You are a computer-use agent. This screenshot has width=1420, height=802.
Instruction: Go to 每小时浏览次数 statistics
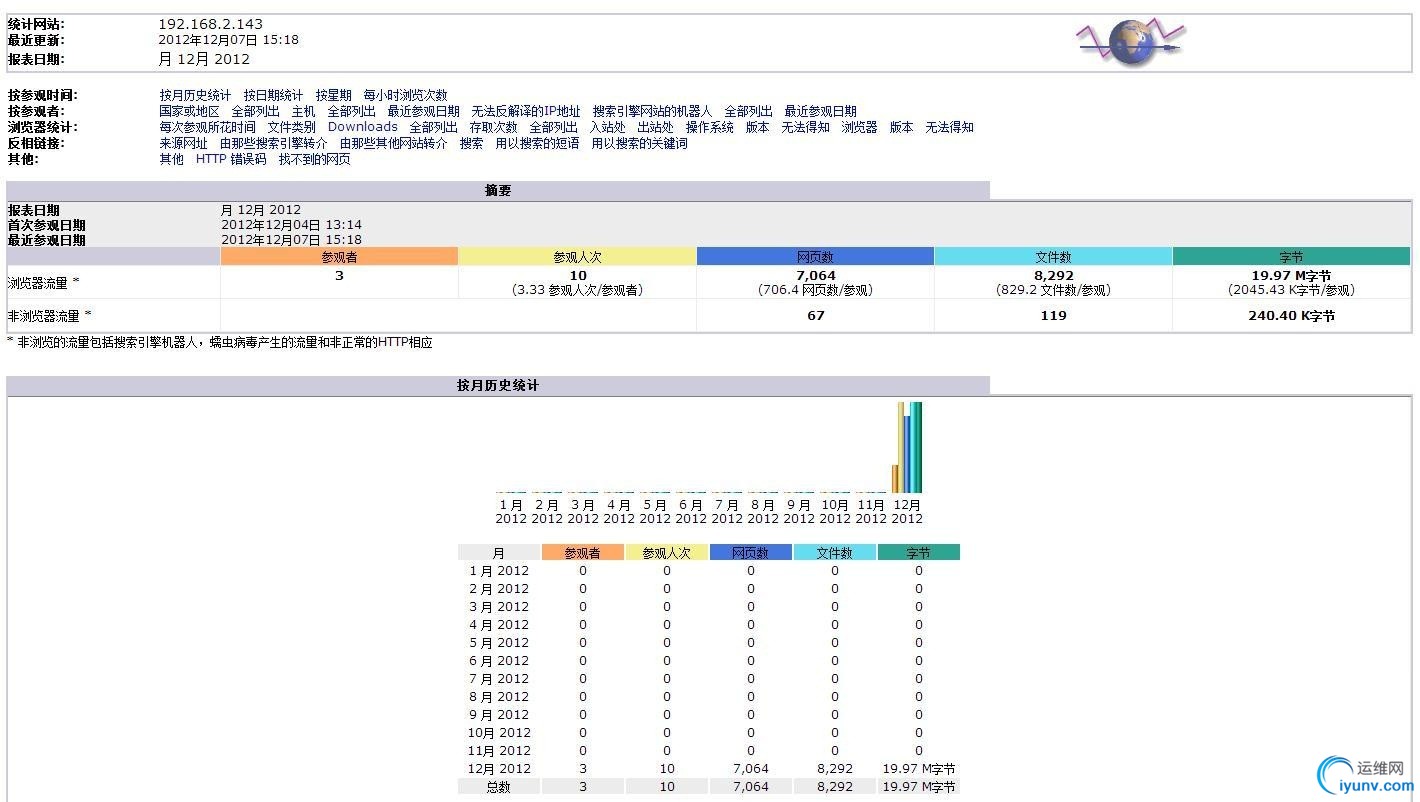point(405,95)
